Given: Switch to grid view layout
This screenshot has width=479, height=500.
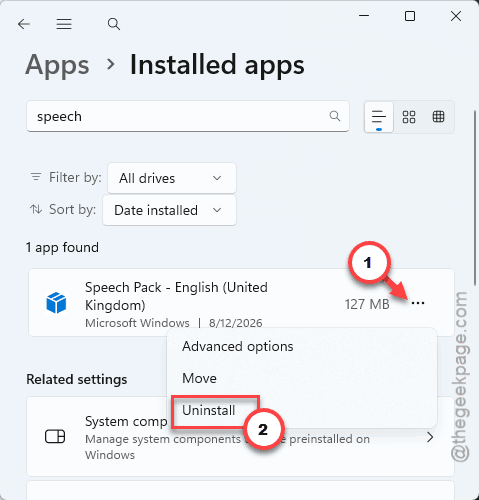Looking at the screenshot, I should pos(409,117).
